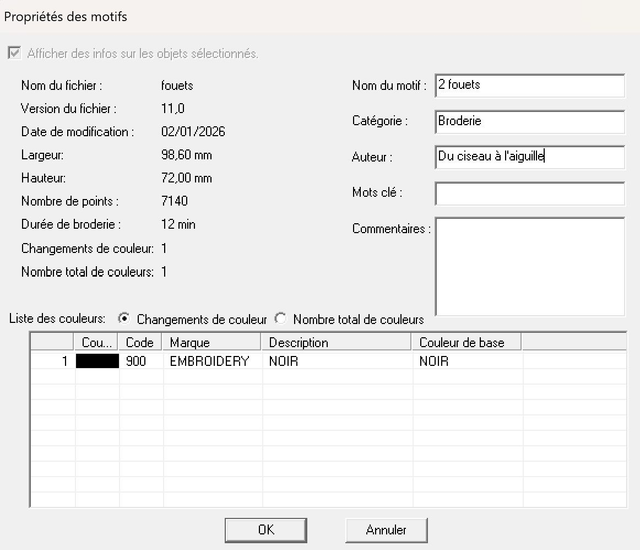Click the Couleur de base column header

pos(466,342)
